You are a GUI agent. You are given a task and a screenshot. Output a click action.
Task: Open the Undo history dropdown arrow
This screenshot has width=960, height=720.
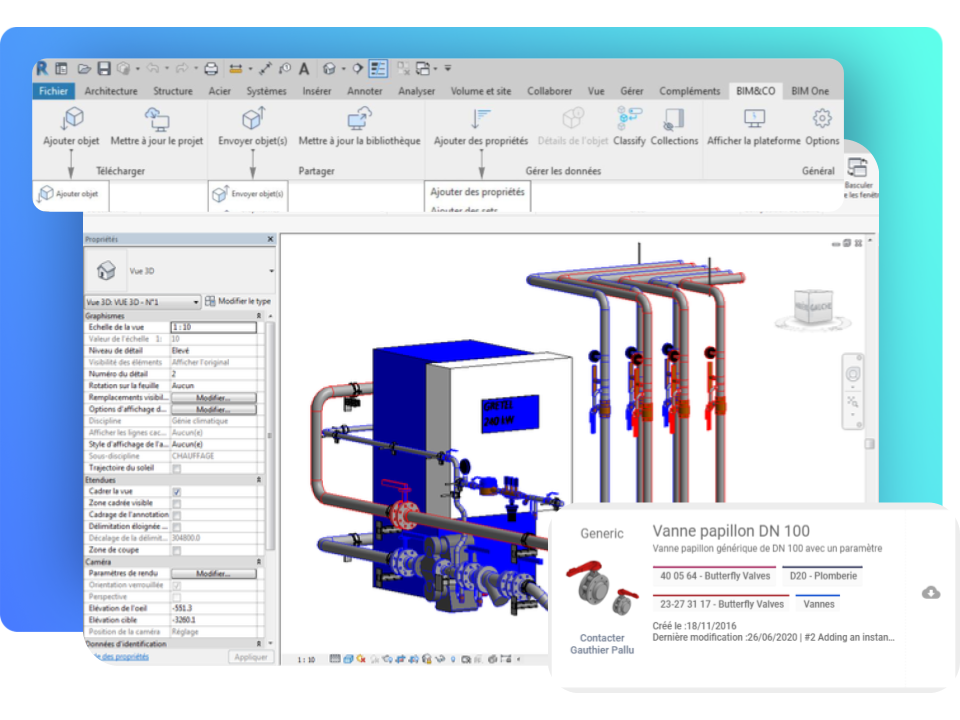tap(167, 69)
